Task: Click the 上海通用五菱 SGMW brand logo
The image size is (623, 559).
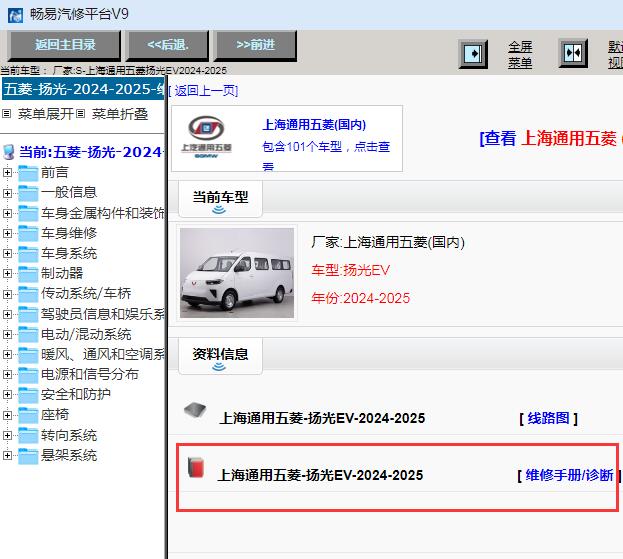Action: point(206,136)
